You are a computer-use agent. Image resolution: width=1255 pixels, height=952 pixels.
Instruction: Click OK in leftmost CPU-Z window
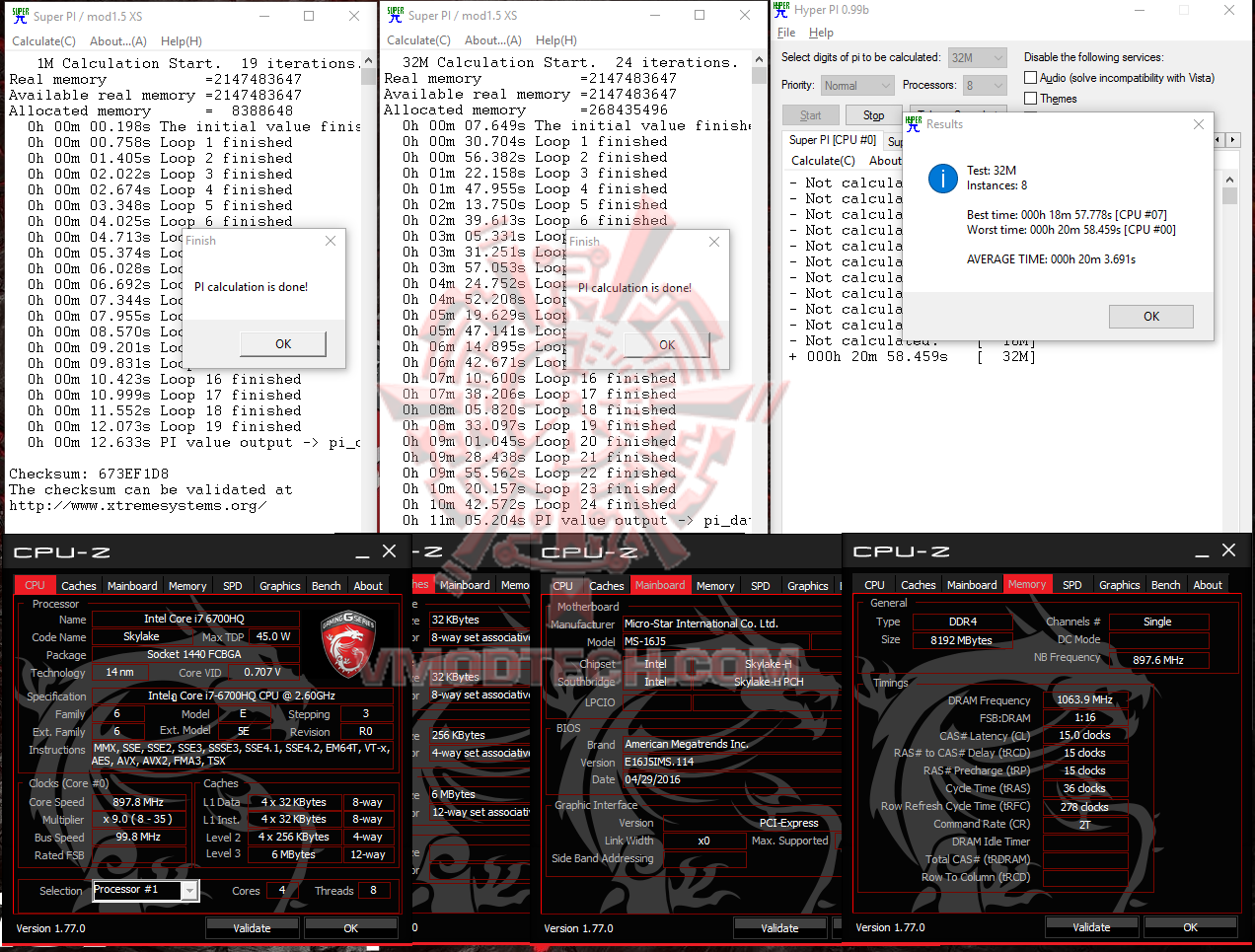(350, 928)
